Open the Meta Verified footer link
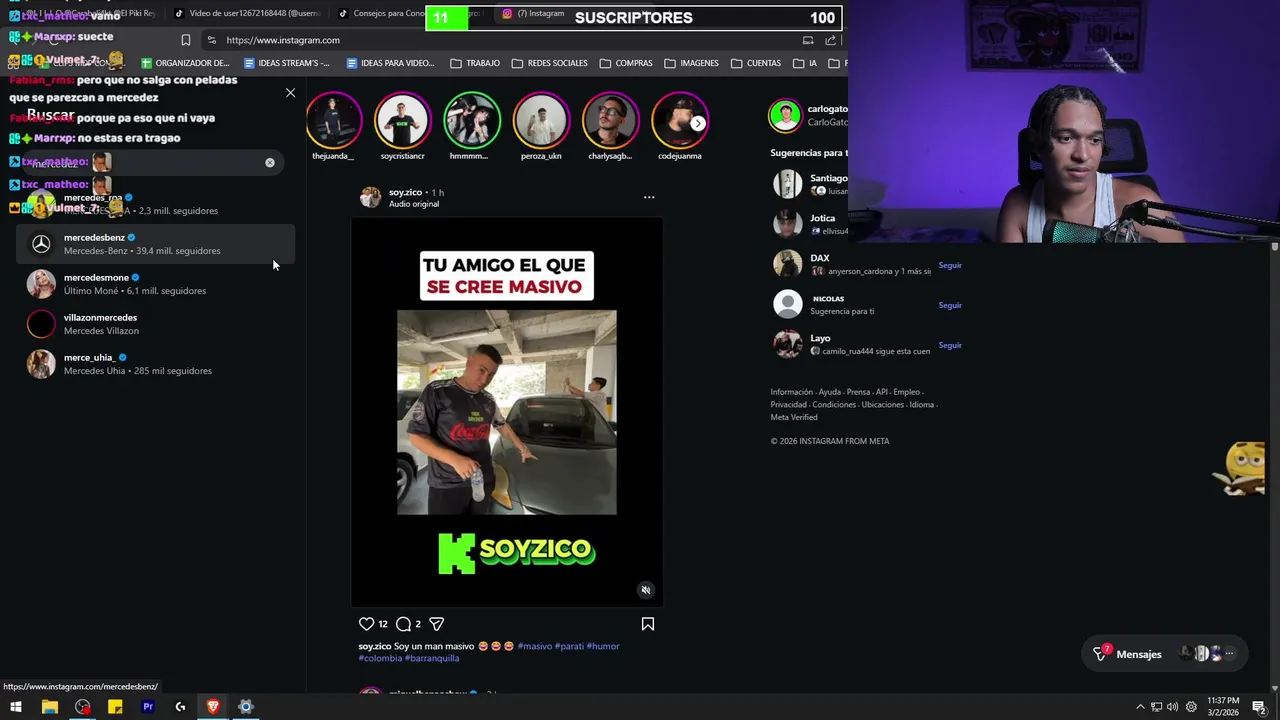The image size is (1280, 720). pyautogui.click(x=794, y=417)
